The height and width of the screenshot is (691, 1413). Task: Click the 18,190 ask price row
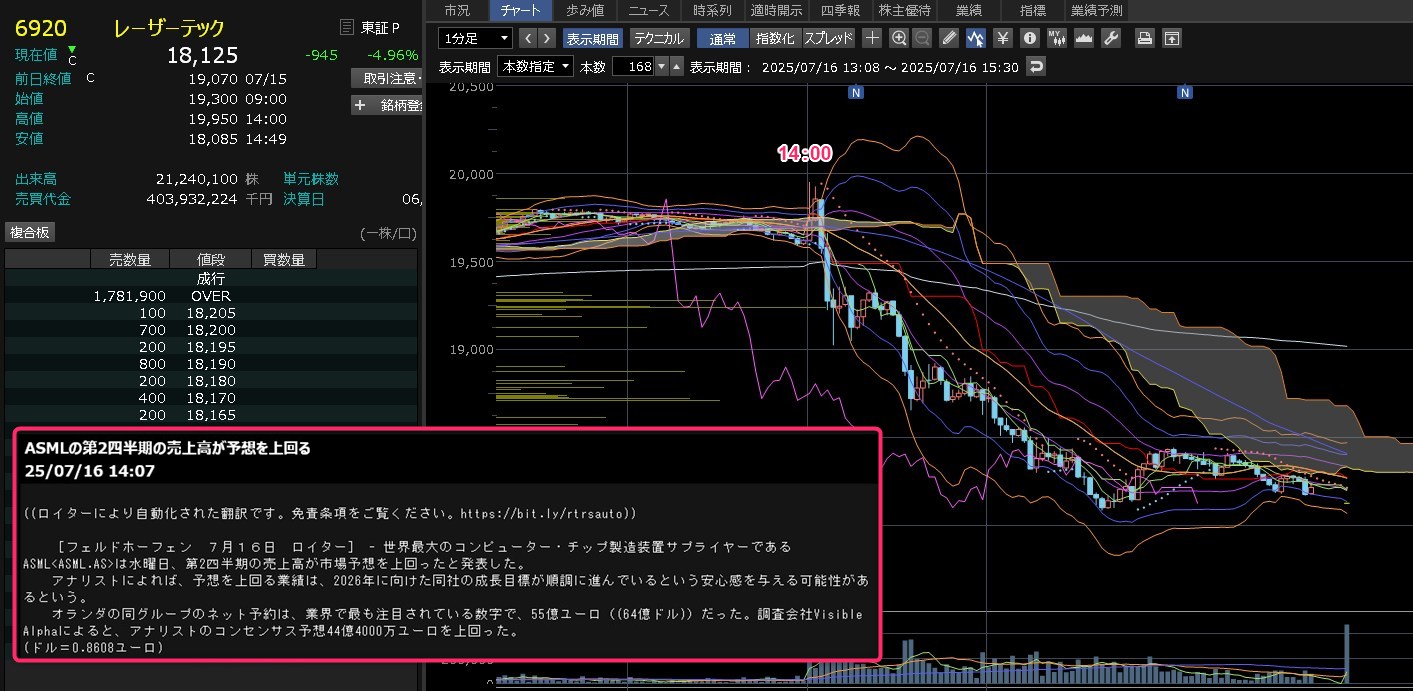[211, 364]
